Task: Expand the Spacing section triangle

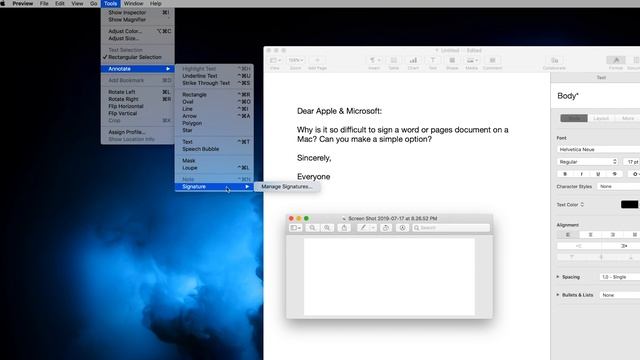Action: click(x=558, y=277)
